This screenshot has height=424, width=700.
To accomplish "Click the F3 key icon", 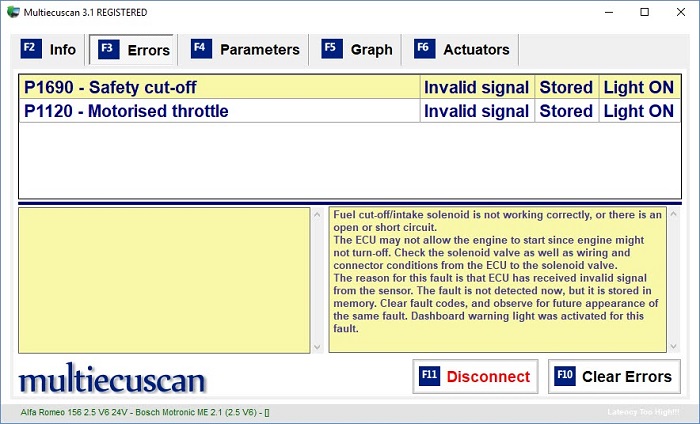I will click(x=108, y=49).
